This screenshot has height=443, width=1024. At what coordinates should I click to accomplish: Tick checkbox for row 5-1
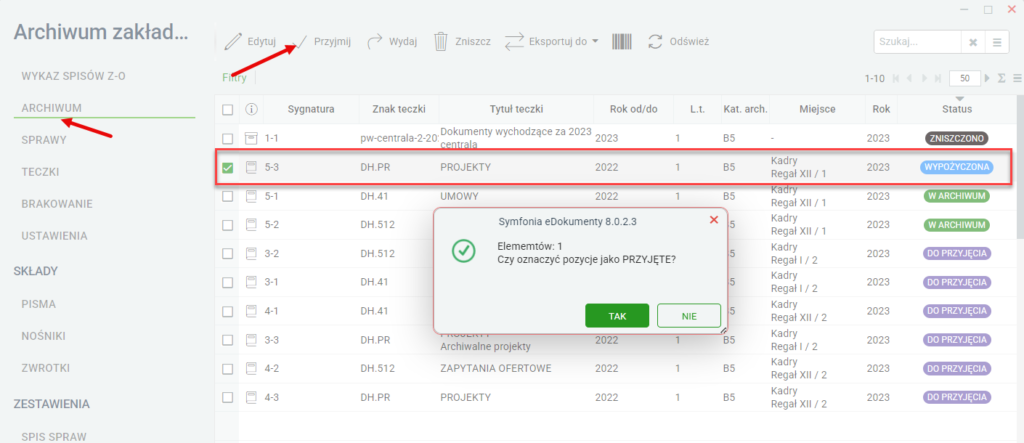(227, 196)
